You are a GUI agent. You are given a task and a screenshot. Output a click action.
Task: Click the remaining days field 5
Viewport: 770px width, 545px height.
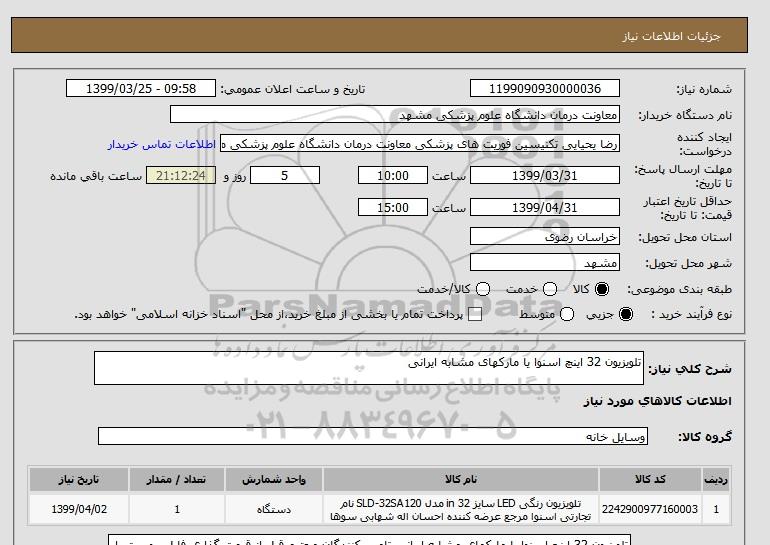tap(285, 175)
